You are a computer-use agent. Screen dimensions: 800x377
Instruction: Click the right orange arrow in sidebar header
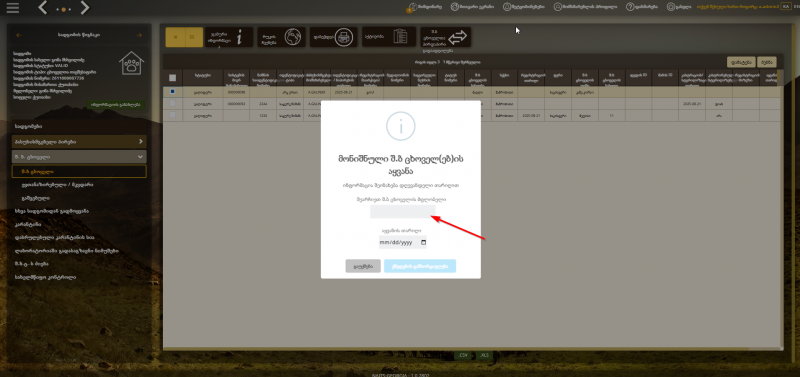pyautogui.click(x=139, y=35)
